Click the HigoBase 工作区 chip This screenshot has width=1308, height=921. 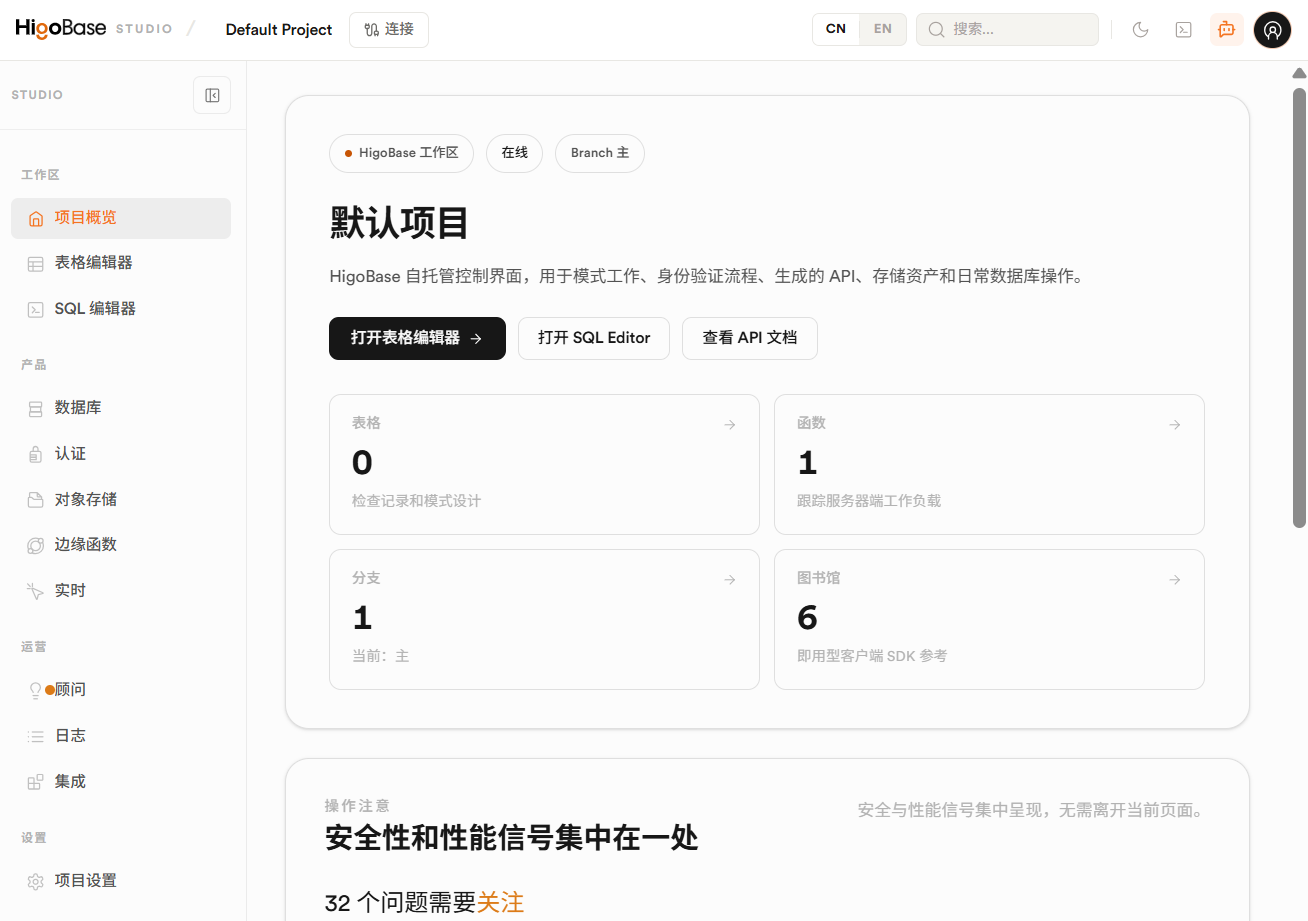tap(401, 153)
